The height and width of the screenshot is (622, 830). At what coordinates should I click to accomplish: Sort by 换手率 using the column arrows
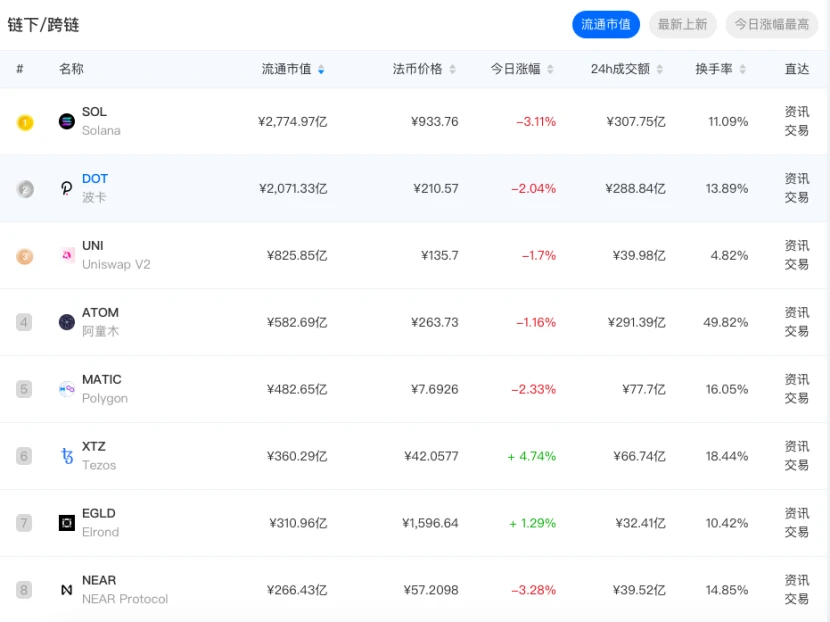coord(743,69)
